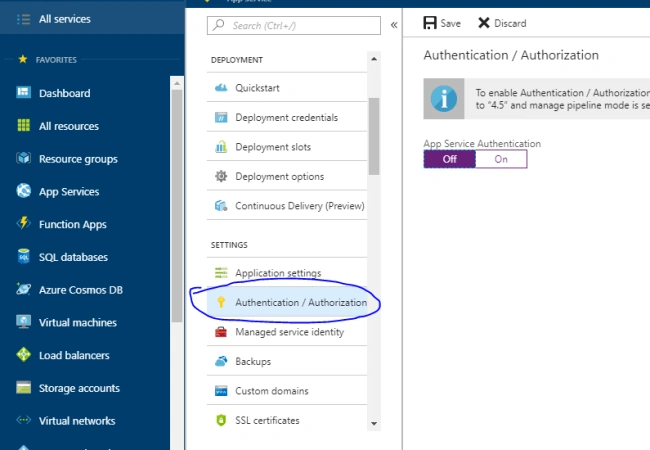The image size is (650, 450).
Task: Discard the authentication changes
Action: 502,23
